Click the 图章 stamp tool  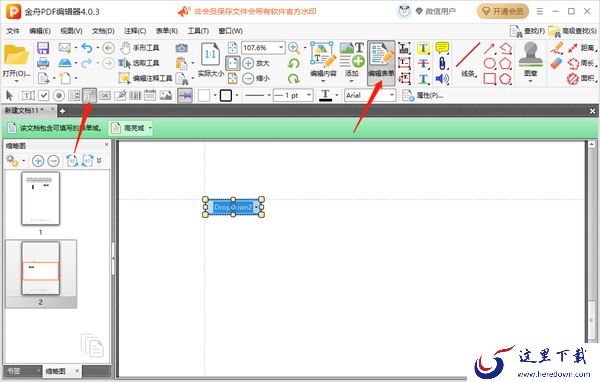(x=530, y=60)
